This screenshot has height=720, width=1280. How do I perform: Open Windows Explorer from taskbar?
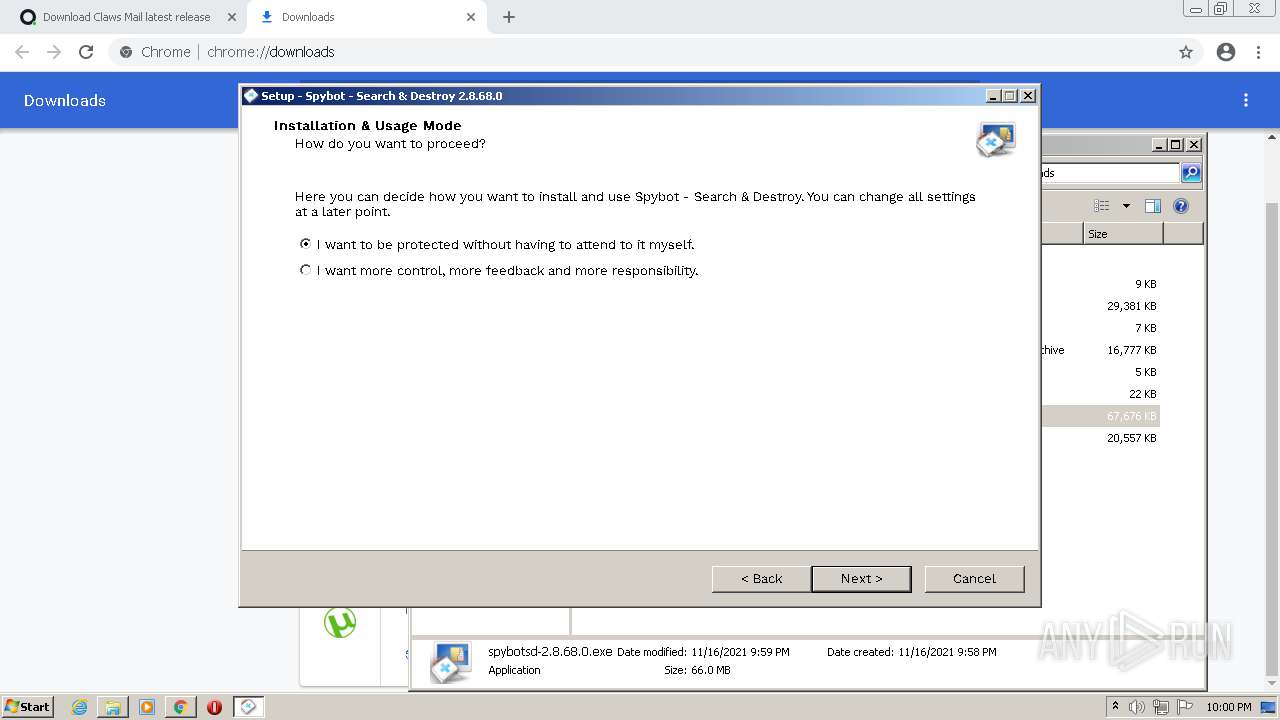pyautogui.click(x=113, y=707)
